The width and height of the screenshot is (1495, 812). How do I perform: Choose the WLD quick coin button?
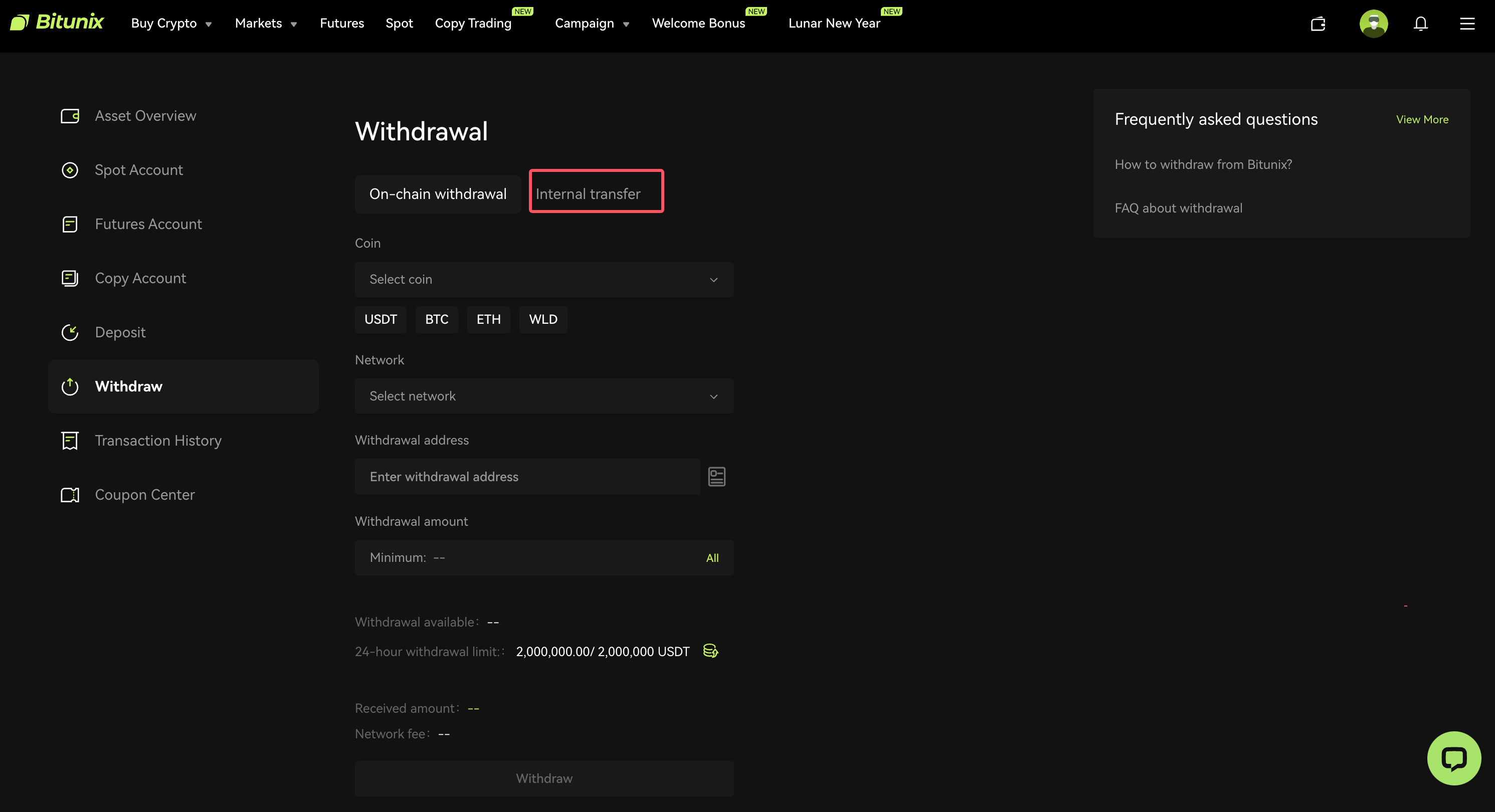click(542, 319)
